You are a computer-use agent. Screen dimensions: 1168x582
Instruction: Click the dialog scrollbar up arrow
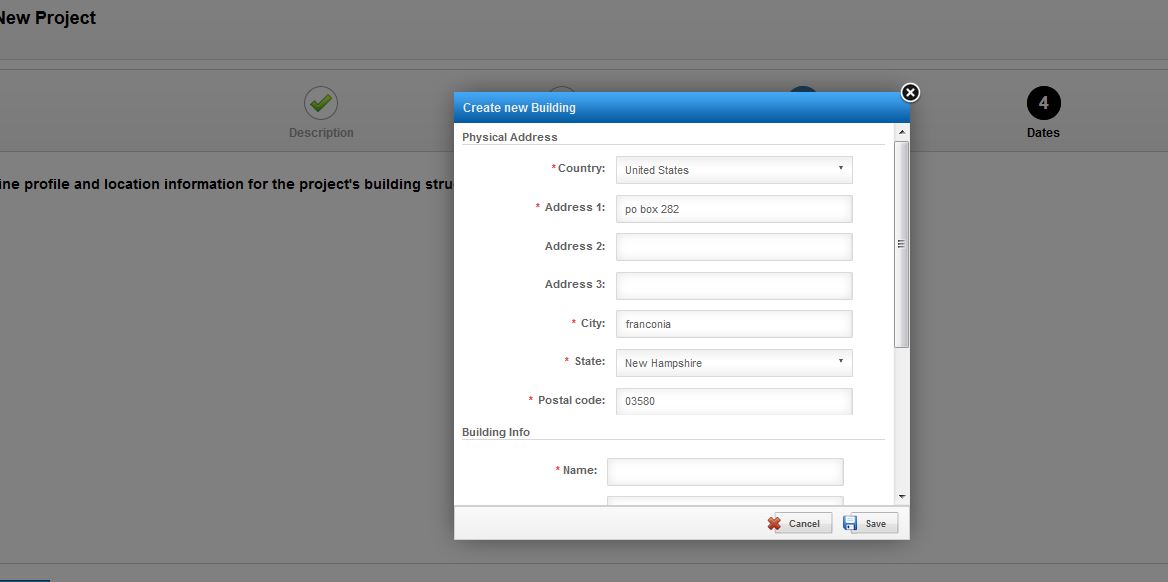pos(902,132)
